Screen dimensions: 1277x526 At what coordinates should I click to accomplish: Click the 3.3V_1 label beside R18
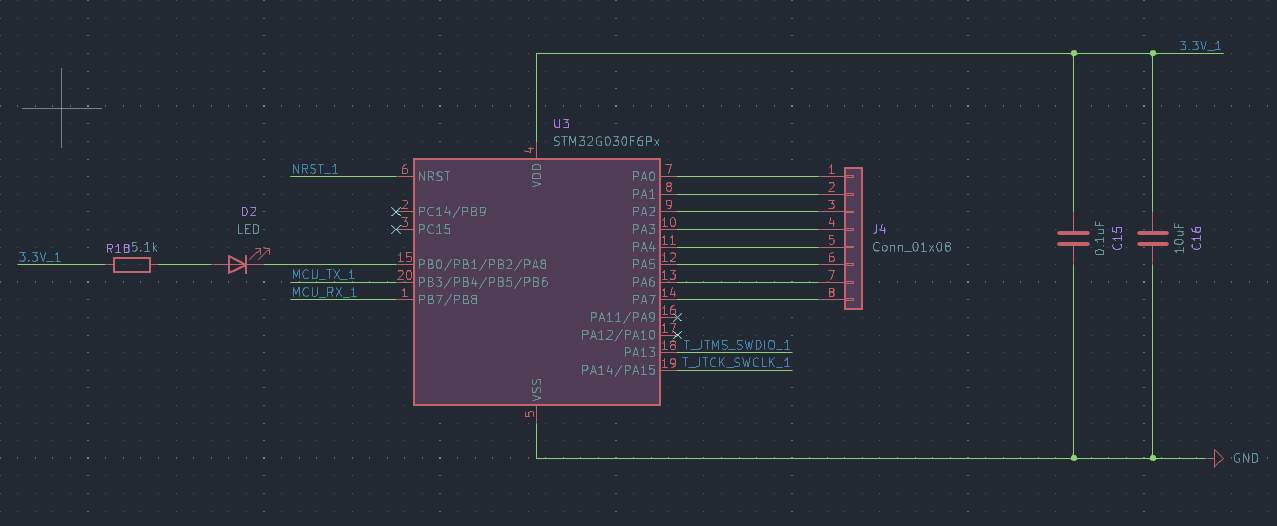coord(39,257)
